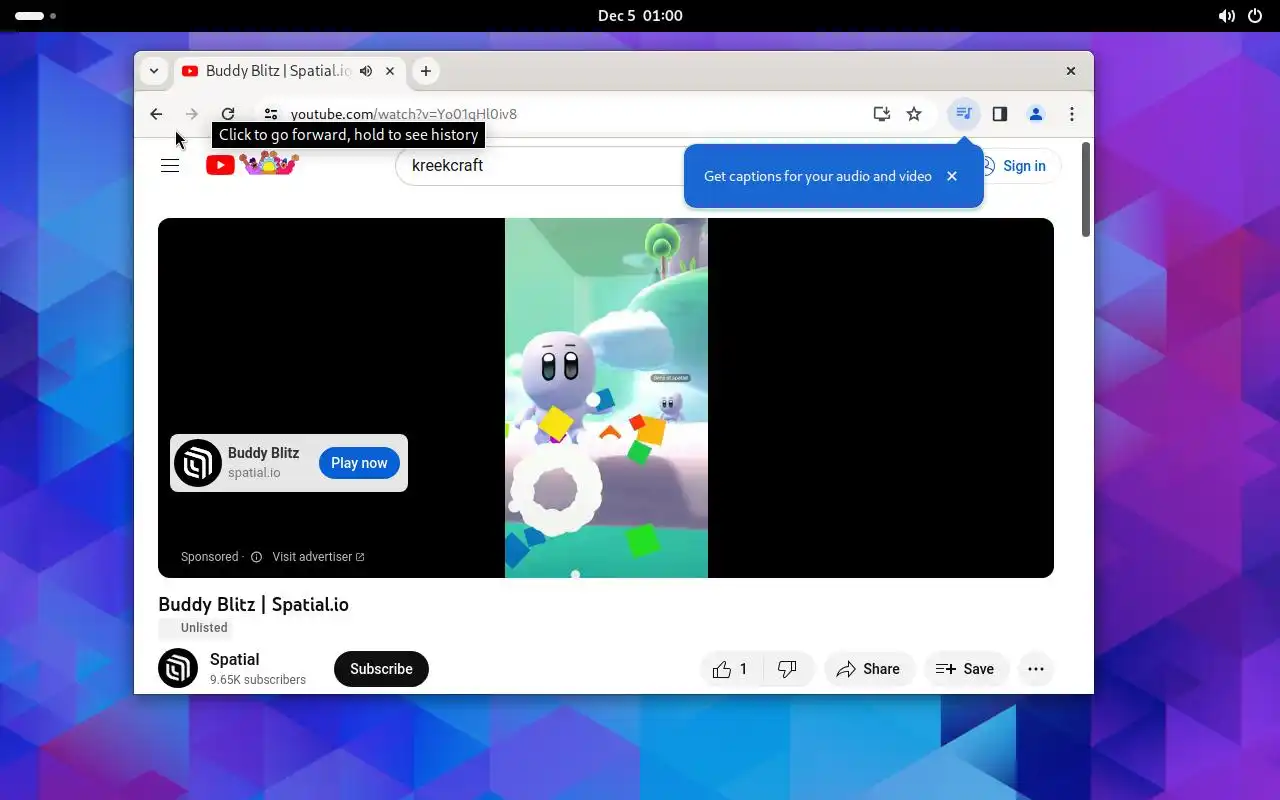This screenshot has height=800, width=1280.
Task: Dismiss the captions tooltip with X
Action: [952, 176]
